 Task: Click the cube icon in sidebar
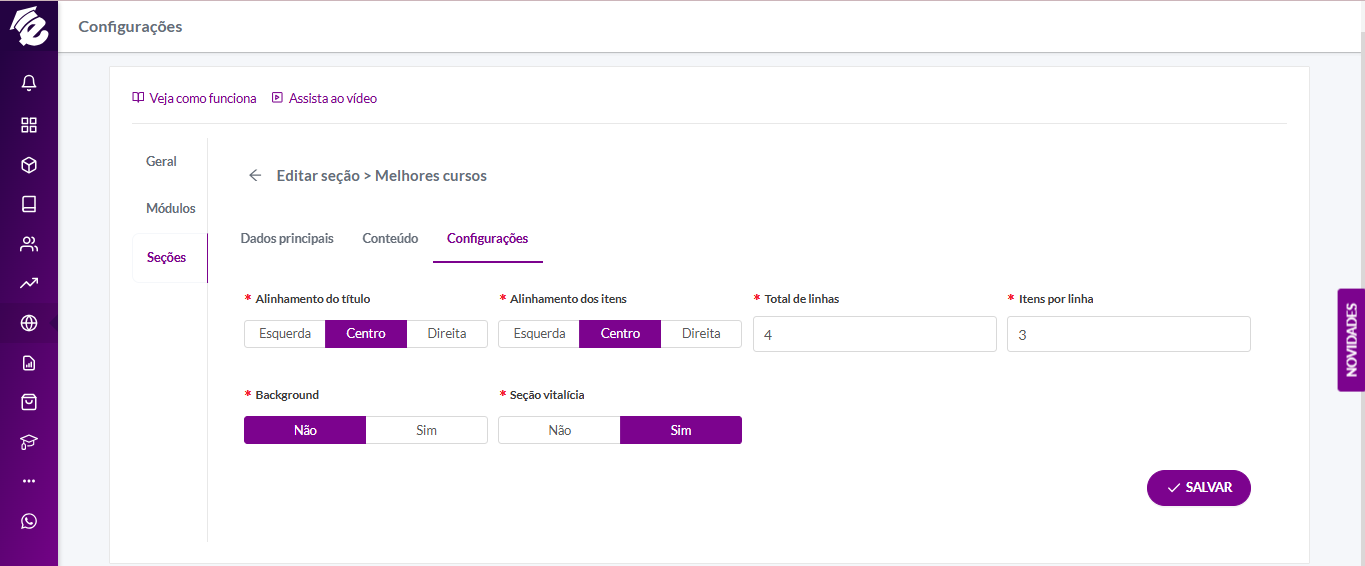29,165
